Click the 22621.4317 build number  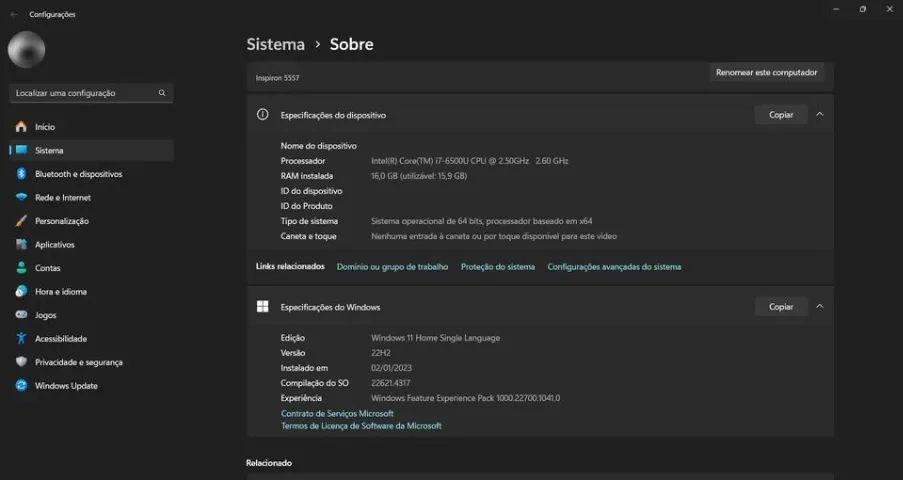(x=390, y=383)
